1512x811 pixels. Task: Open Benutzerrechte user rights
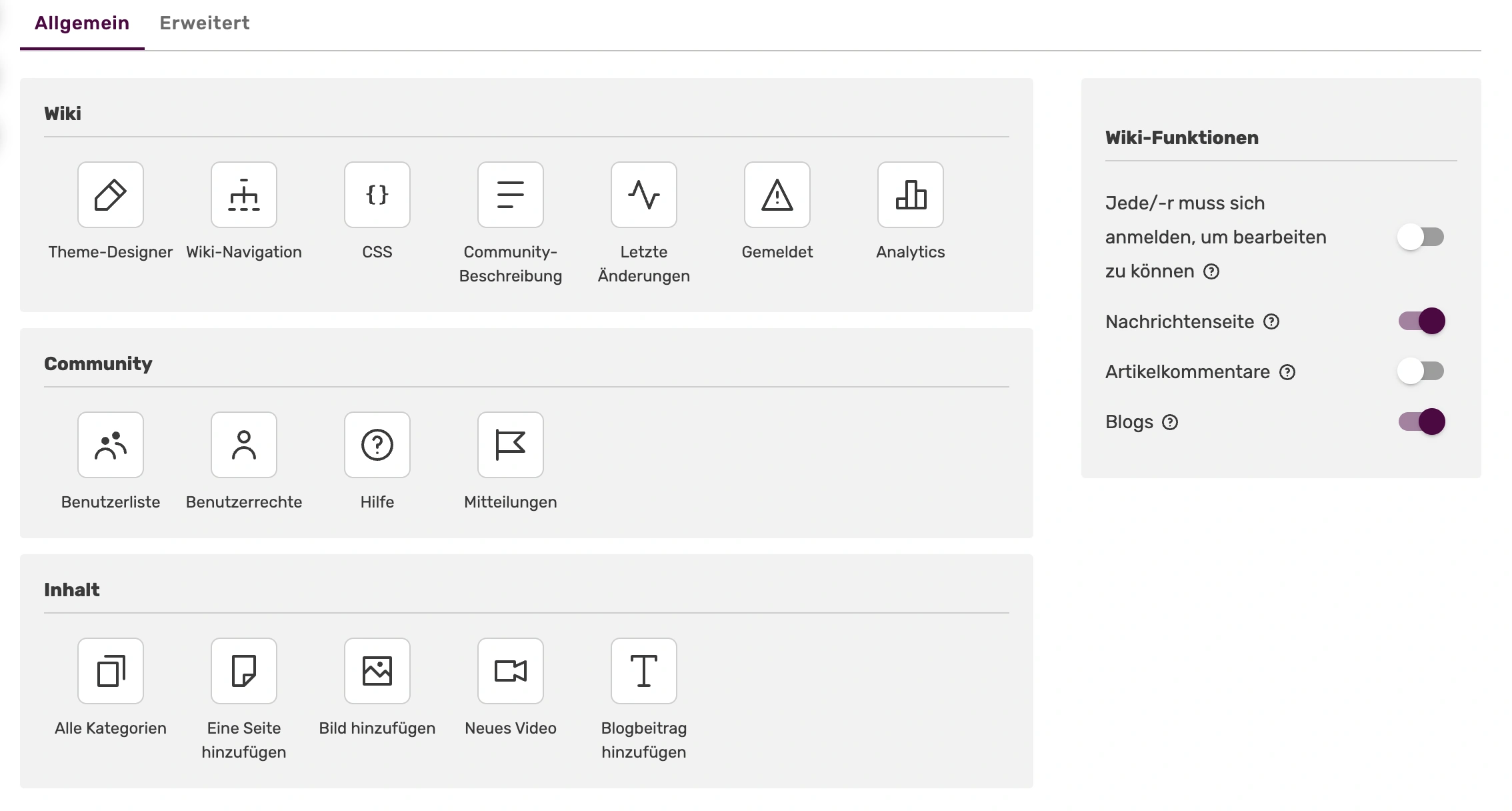tap(244, 445)
